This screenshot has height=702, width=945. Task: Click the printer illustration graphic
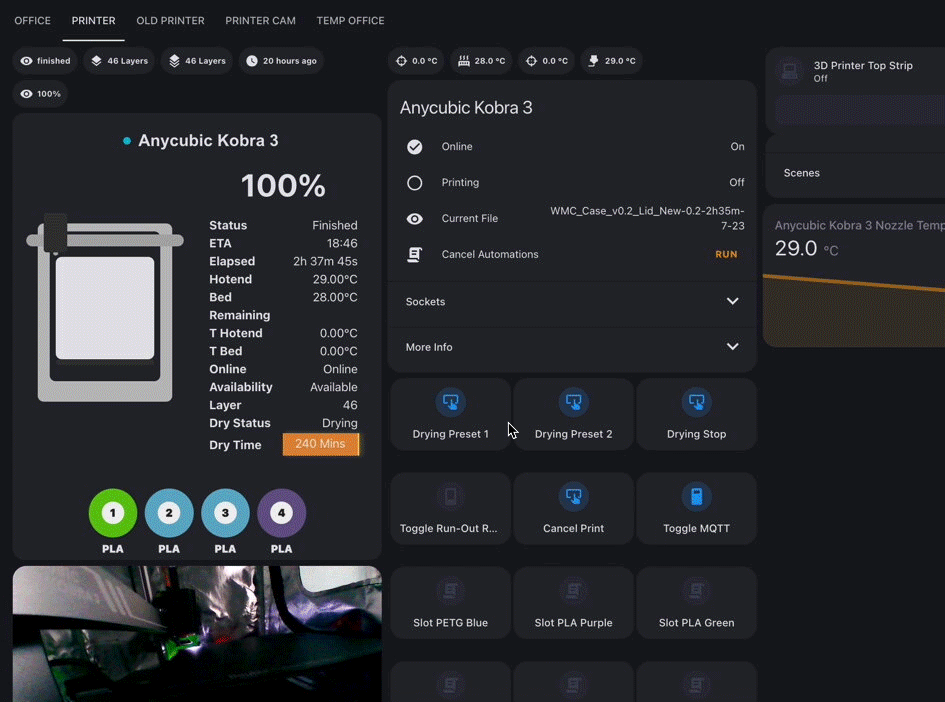[x=105, y=308]
